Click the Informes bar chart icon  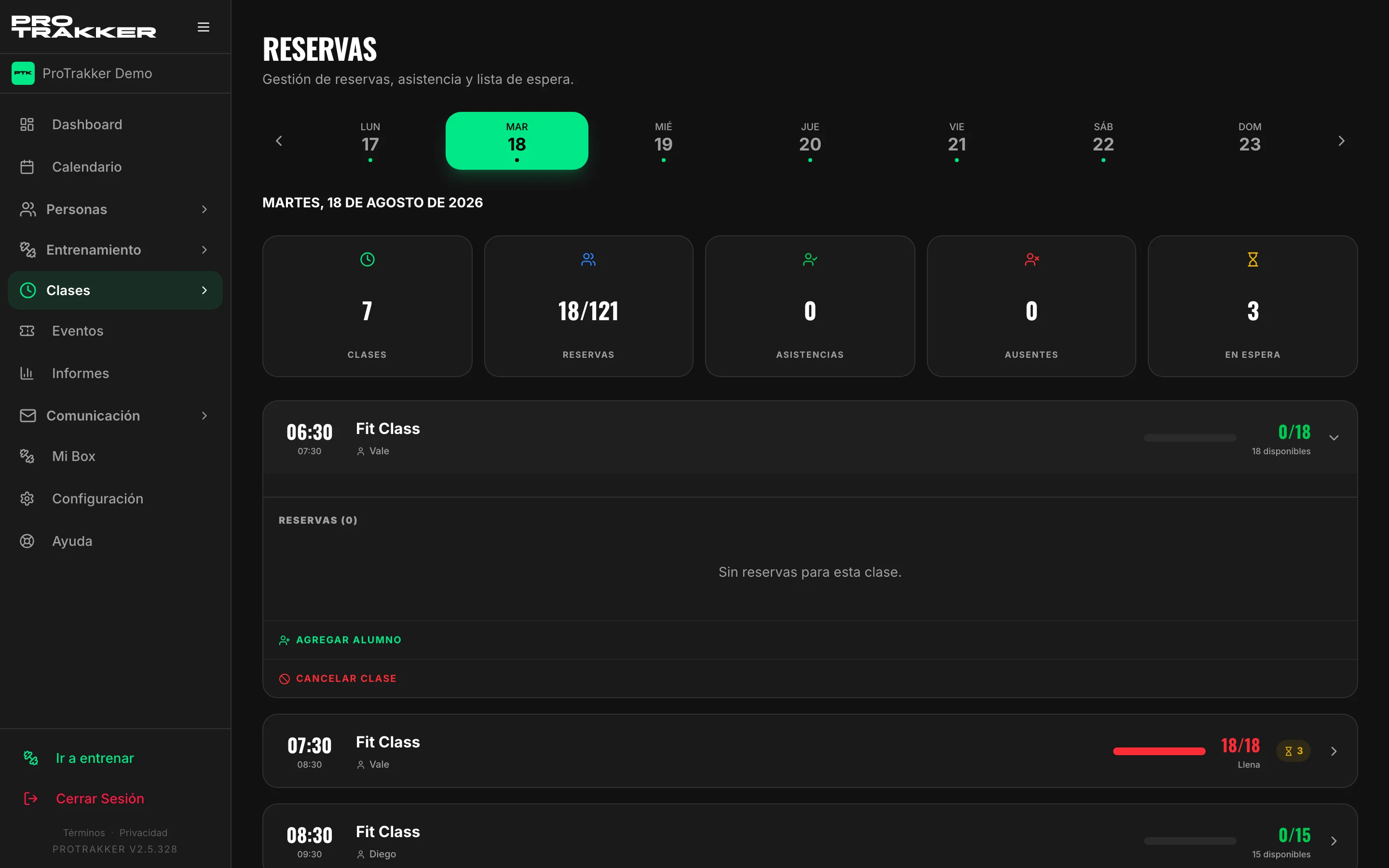click(27, 373)
